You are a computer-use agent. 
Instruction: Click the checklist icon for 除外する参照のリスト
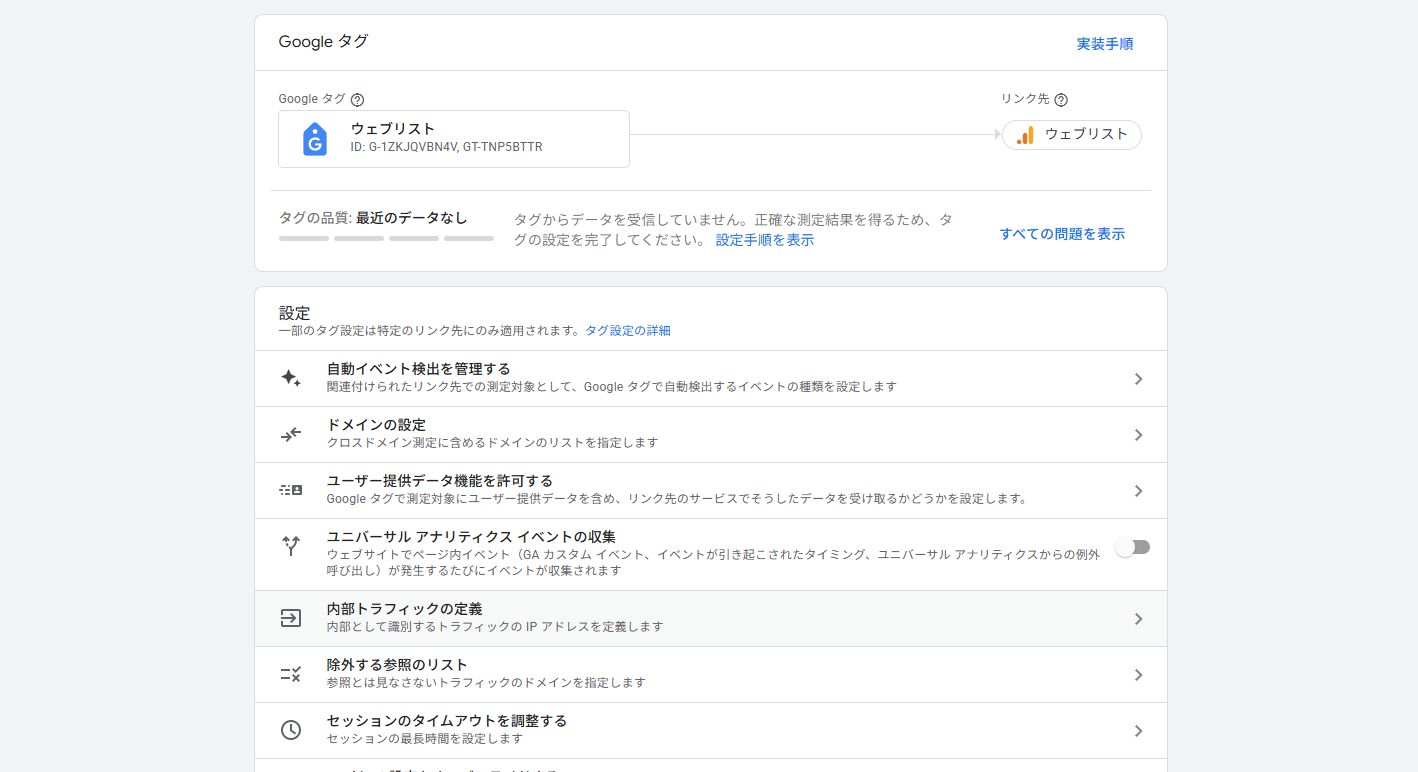(x=290, y=674)
